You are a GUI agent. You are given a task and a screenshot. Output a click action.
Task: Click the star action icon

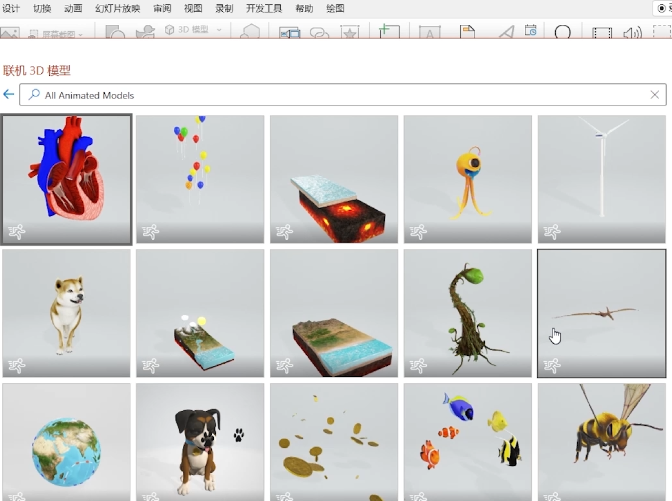click(350, 32)
